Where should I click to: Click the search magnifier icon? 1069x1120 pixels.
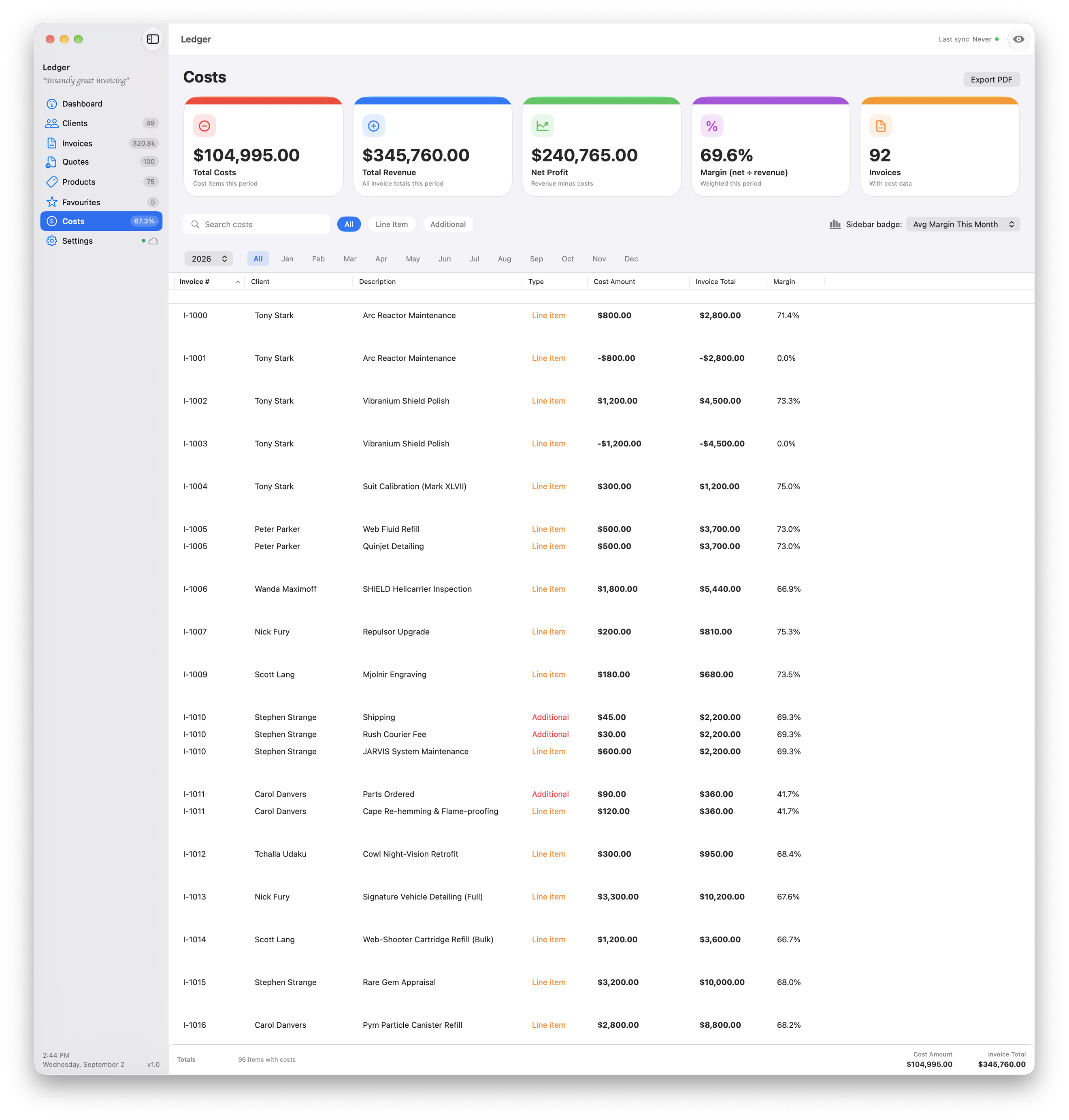coord(195,225)
